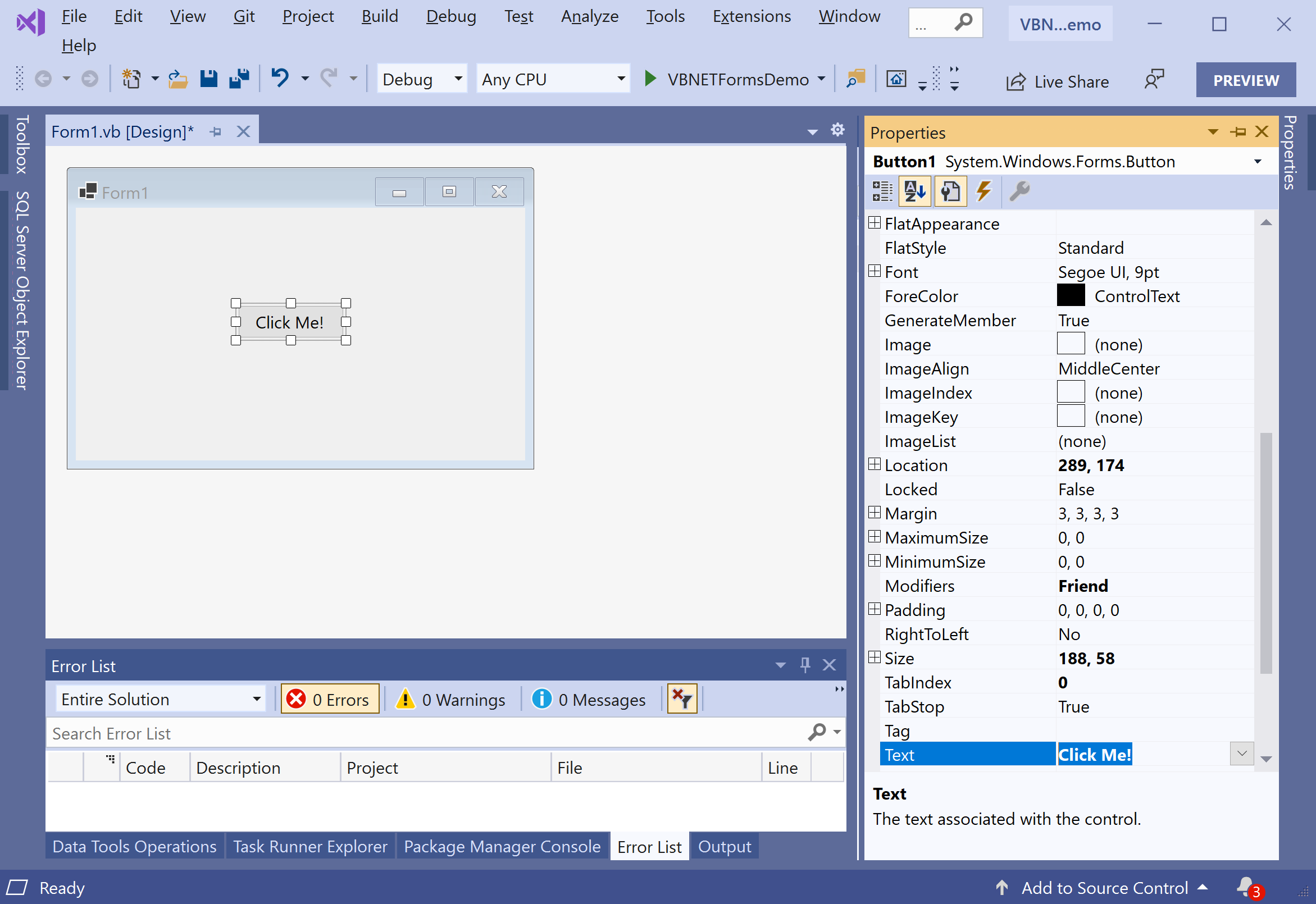Click the Undo arrow icon
This screenshot has width=1316, height=904.
click(280, 77)
